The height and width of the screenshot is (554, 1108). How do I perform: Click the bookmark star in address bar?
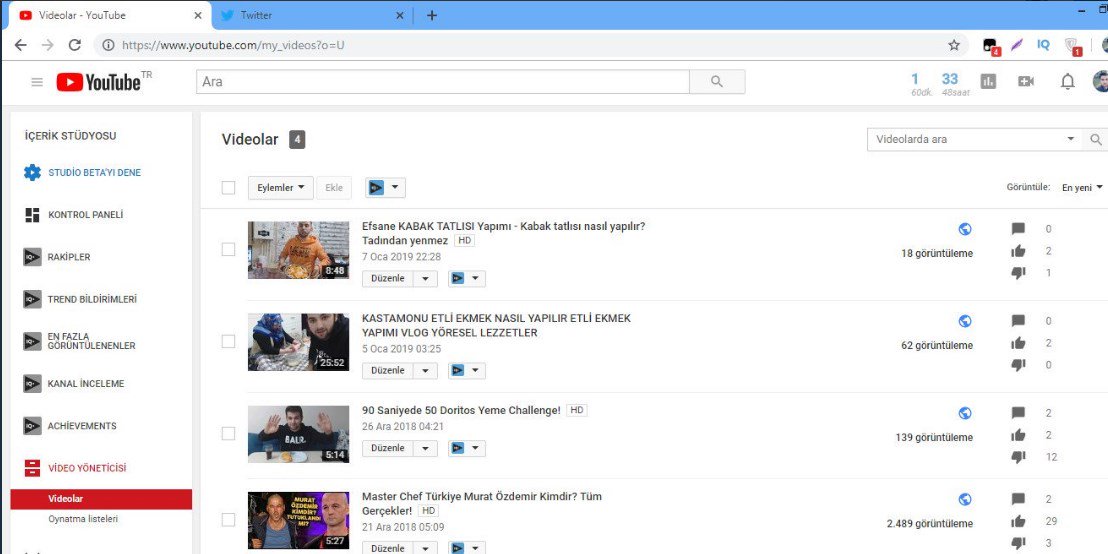coord(954,45)
